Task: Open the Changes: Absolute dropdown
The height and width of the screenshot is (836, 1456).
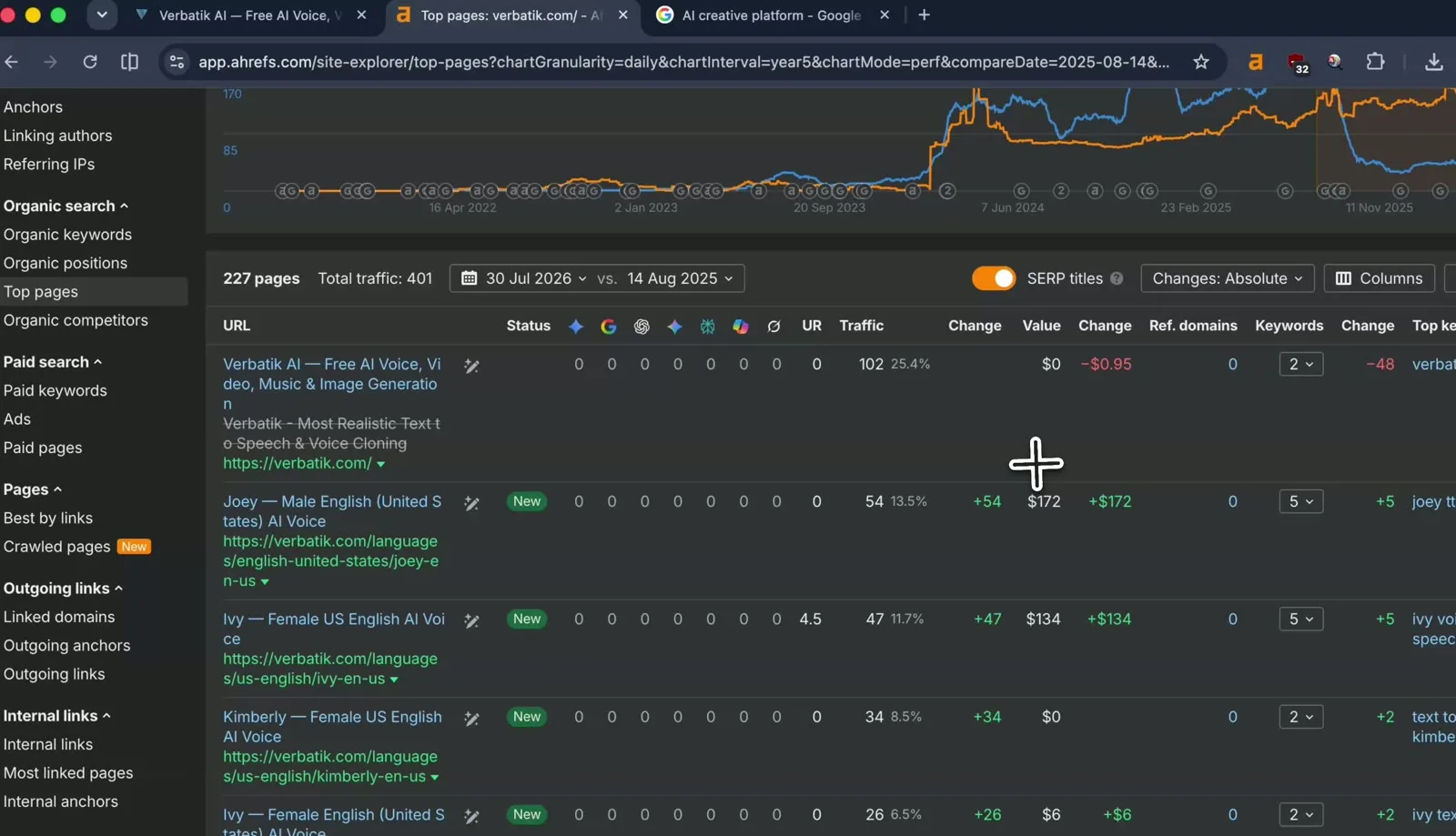Action: 1228,278
